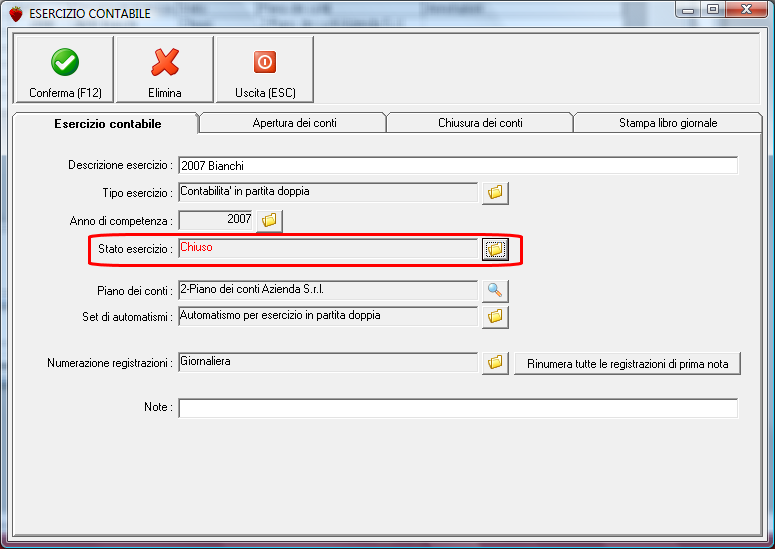
Task: Open folder icon next to Numerazione registrazioni
Action: pyautogui.click(x=495, y=363)
